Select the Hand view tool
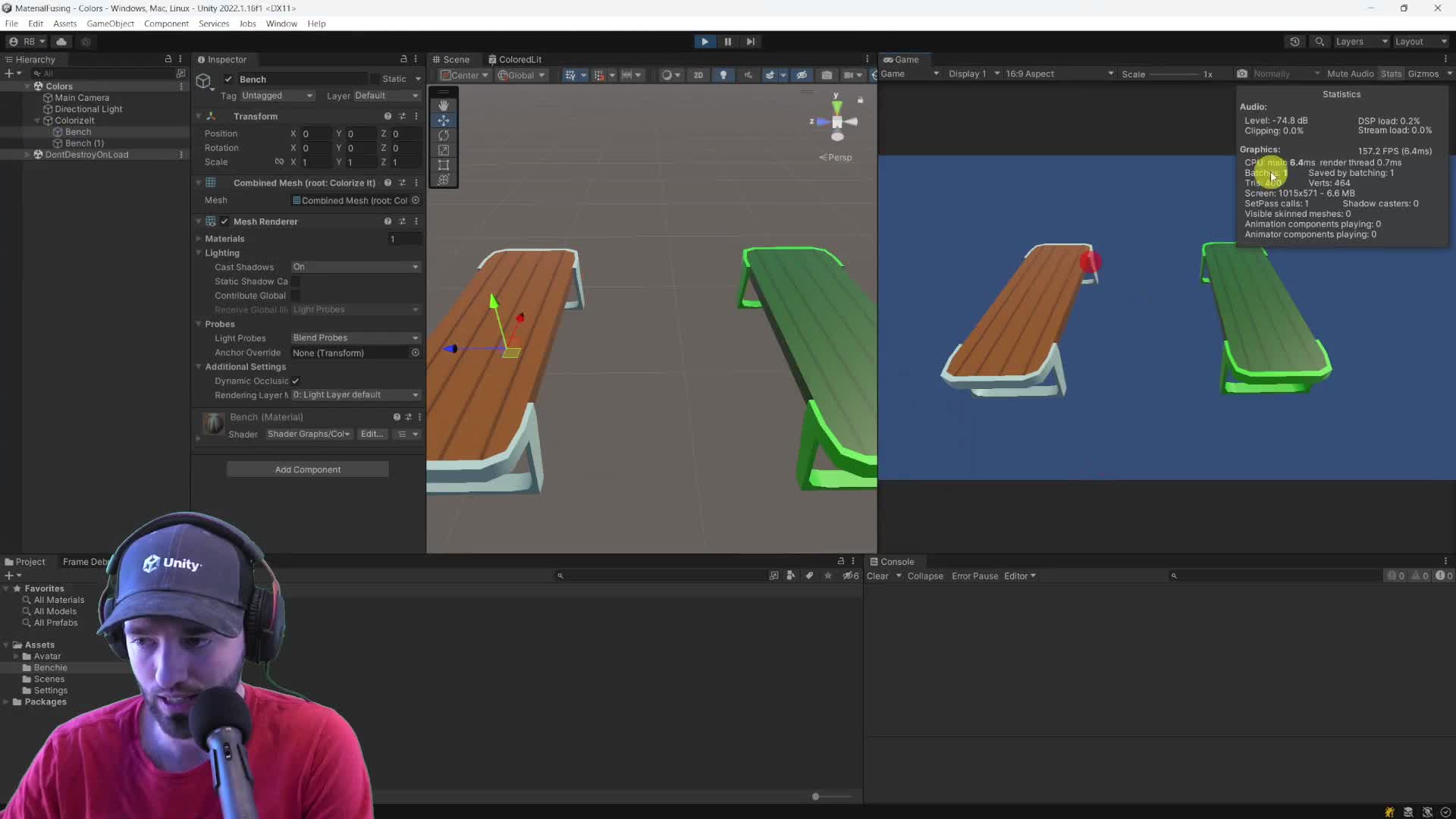This screenshot has height=819, width=1456. click(x=444, y=105)
